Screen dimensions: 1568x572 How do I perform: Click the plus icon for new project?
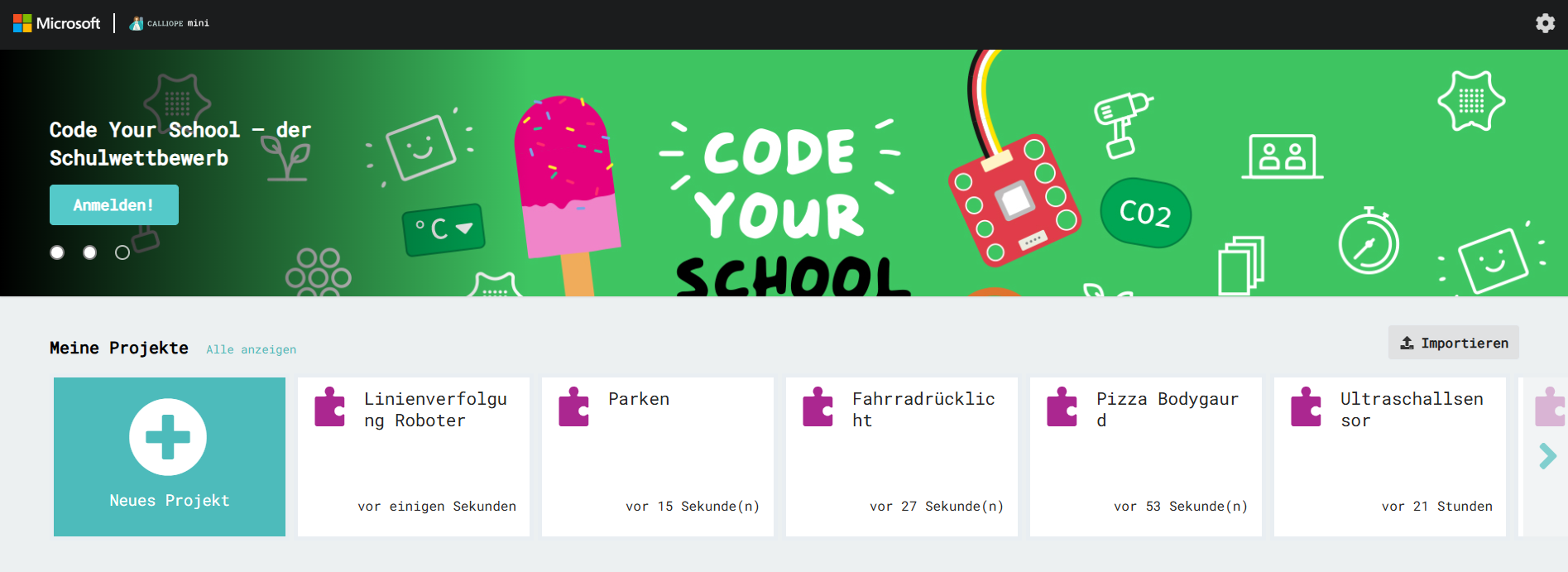coord(168,436)
